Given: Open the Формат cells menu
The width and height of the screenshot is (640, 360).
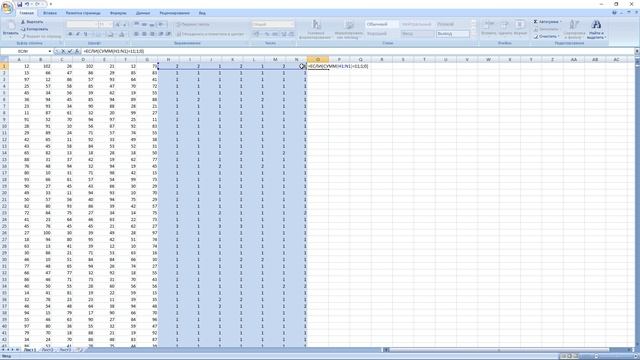Looking at the screenshot, I should point(520,28).
